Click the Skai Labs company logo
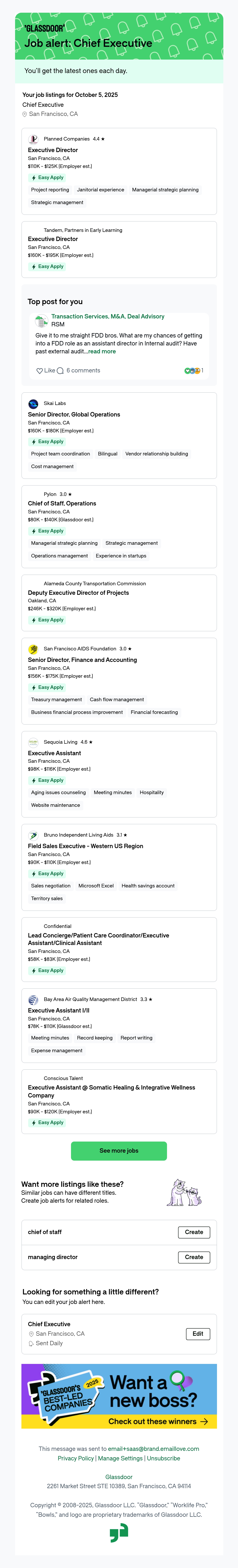The height and width of the screenshot is (1568, 238). (x=34, y=404)
